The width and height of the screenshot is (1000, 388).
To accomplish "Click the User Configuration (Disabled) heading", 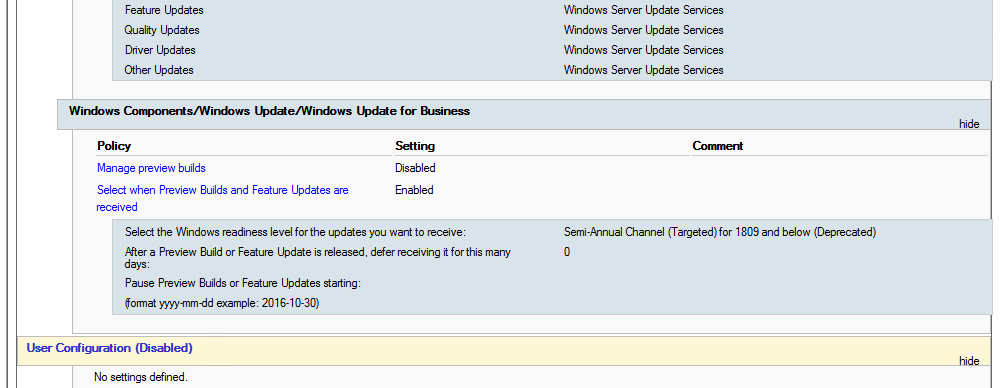I will pos(110,348).
